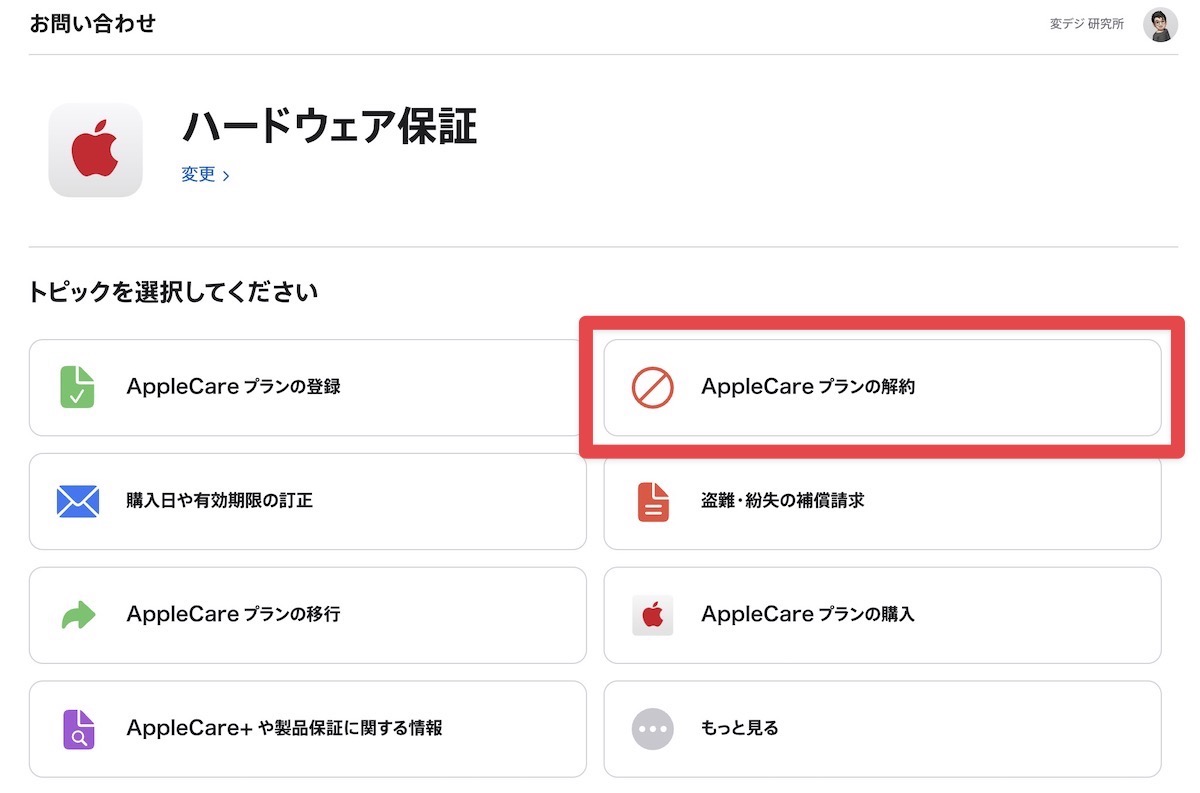
Task: Click the green arrow icon for AppleCare プランの移行
Action: coord(78,615)
